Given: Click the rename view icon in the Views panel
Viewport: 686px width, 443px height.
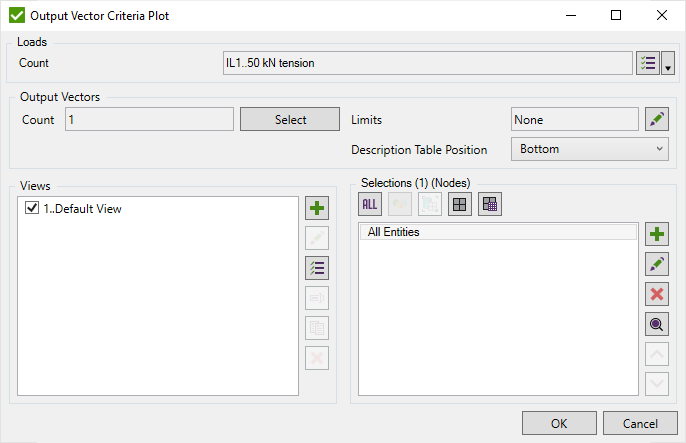Looking at the screenshot, I should [x=317, y=298].
